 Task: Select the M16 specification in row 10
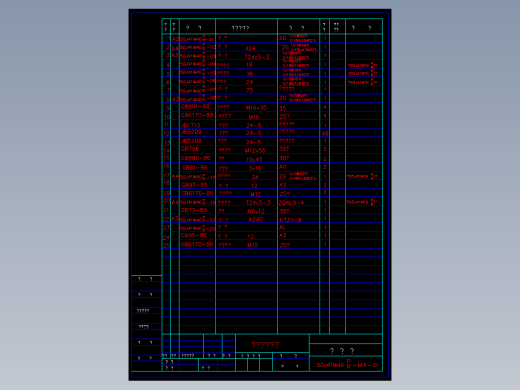click(x=254, y=117)
